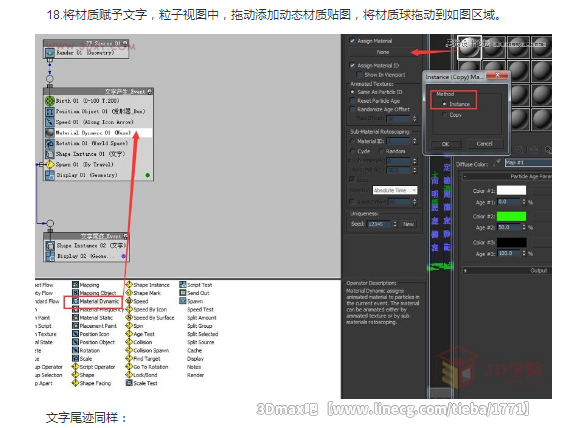Select Position Object operator in depot

[x=94, y=342]
